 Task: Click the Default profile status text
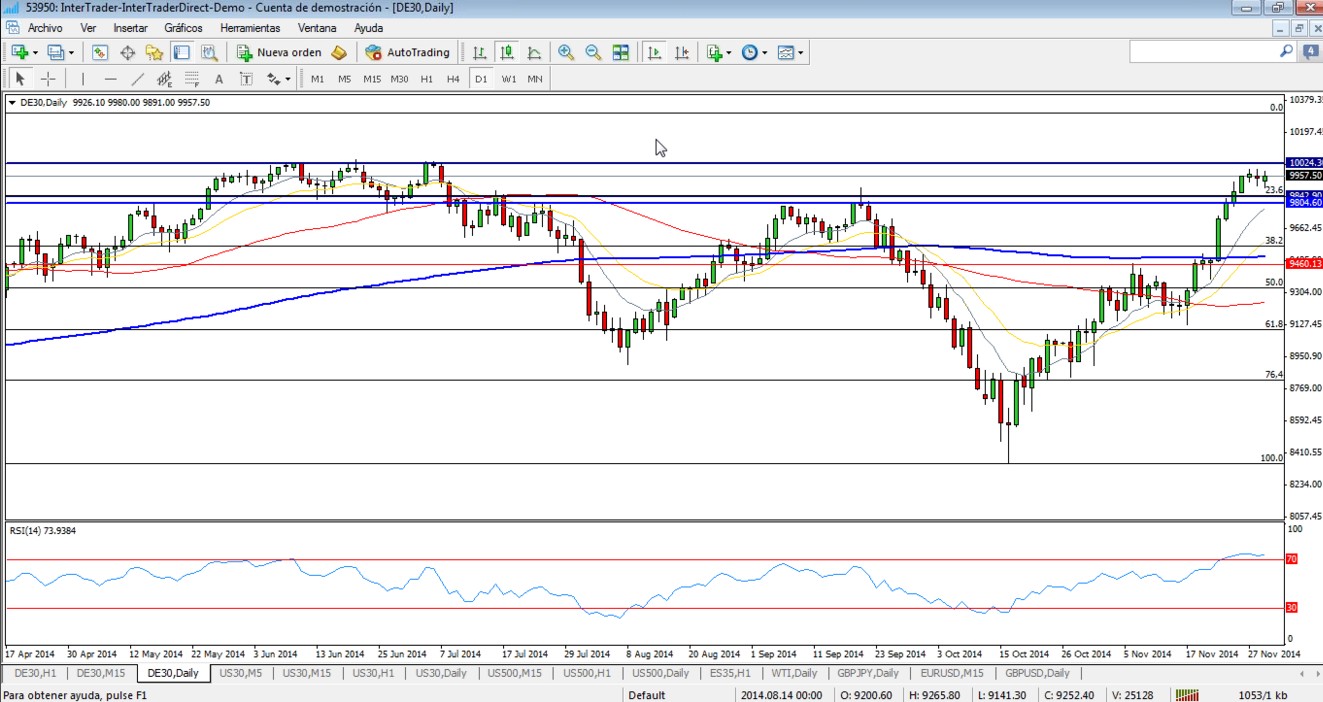(x=647, y=694)
